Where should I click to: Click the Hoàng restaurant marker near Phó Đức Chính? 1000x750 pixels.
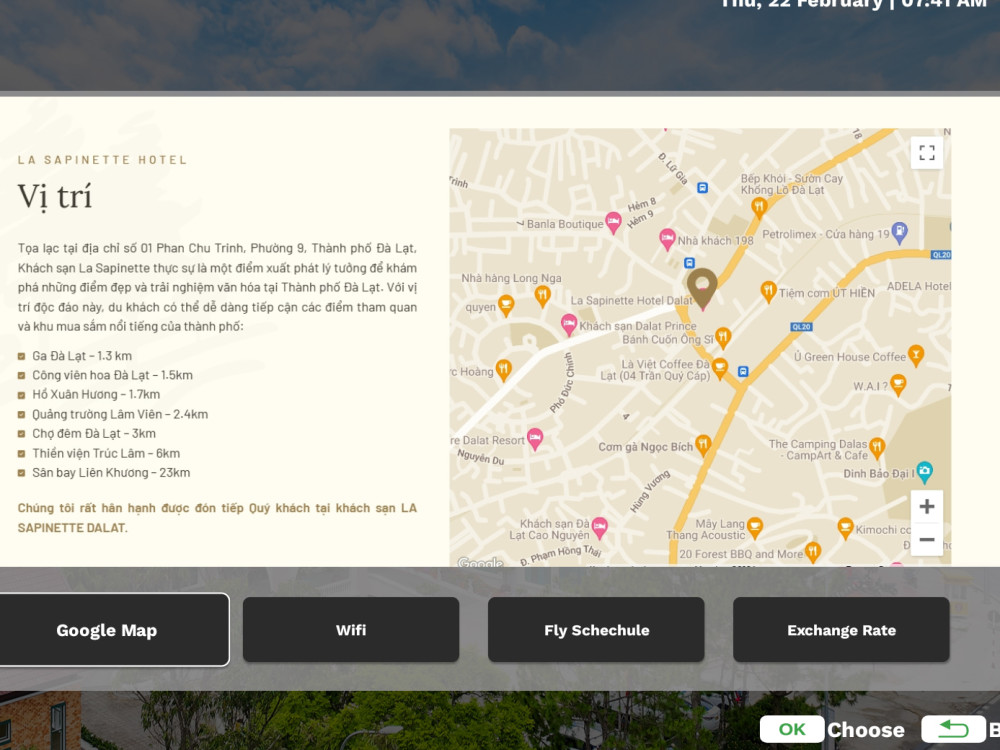[503, 370]
